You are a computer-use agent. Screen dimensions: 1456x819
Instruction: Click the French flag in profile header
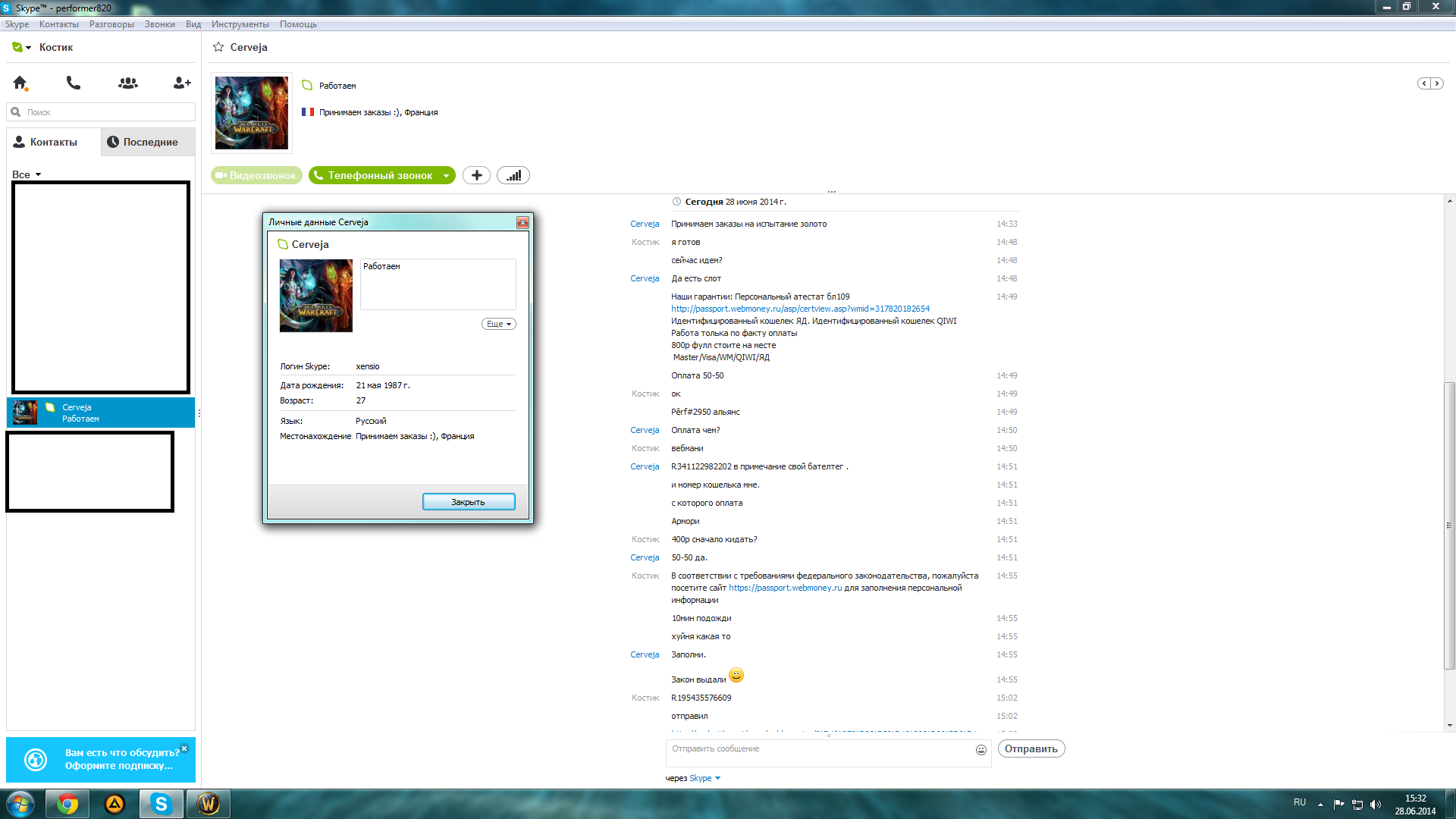[308, 111]
